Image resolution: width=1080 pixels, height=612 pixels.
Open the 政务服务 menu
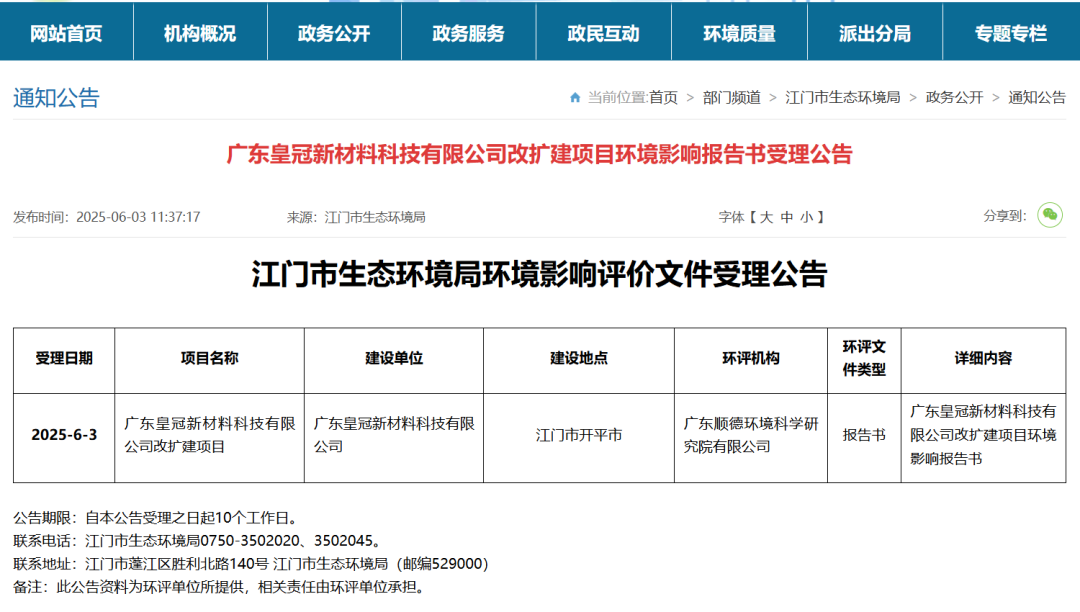[x=470, y=31]
